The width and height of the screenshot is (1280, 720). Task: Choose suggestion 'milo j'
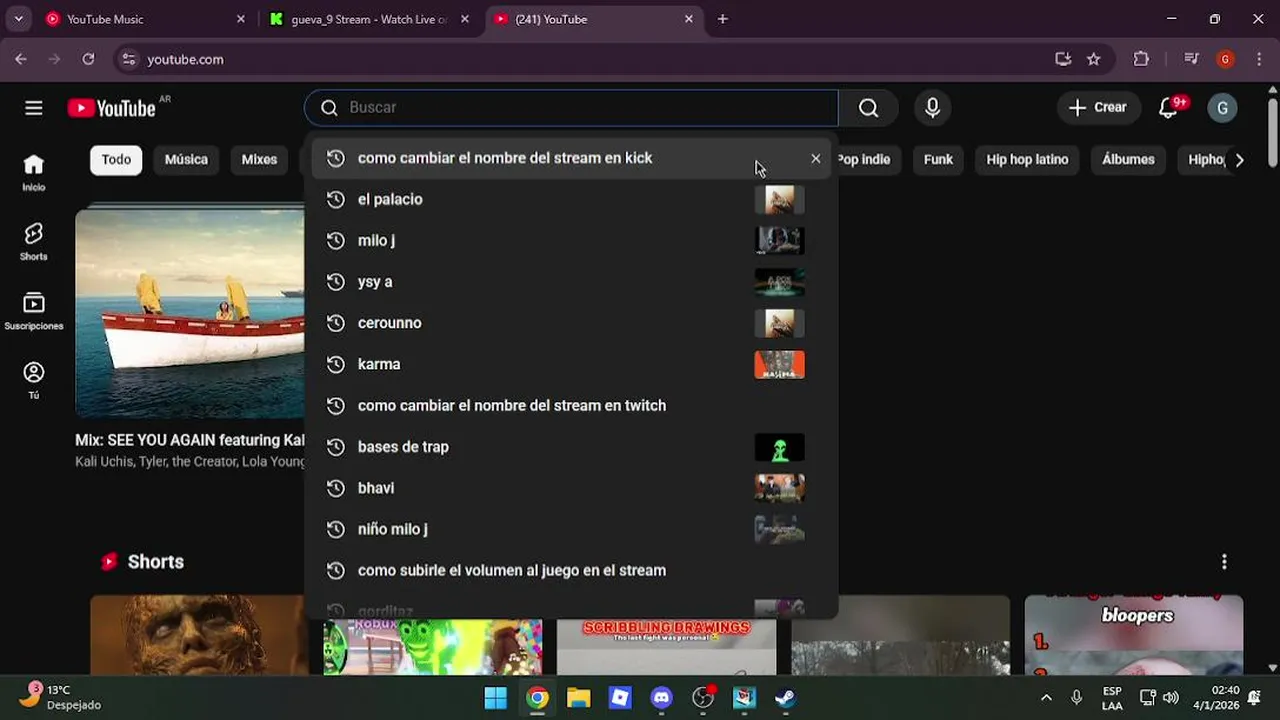pos(571,240)
